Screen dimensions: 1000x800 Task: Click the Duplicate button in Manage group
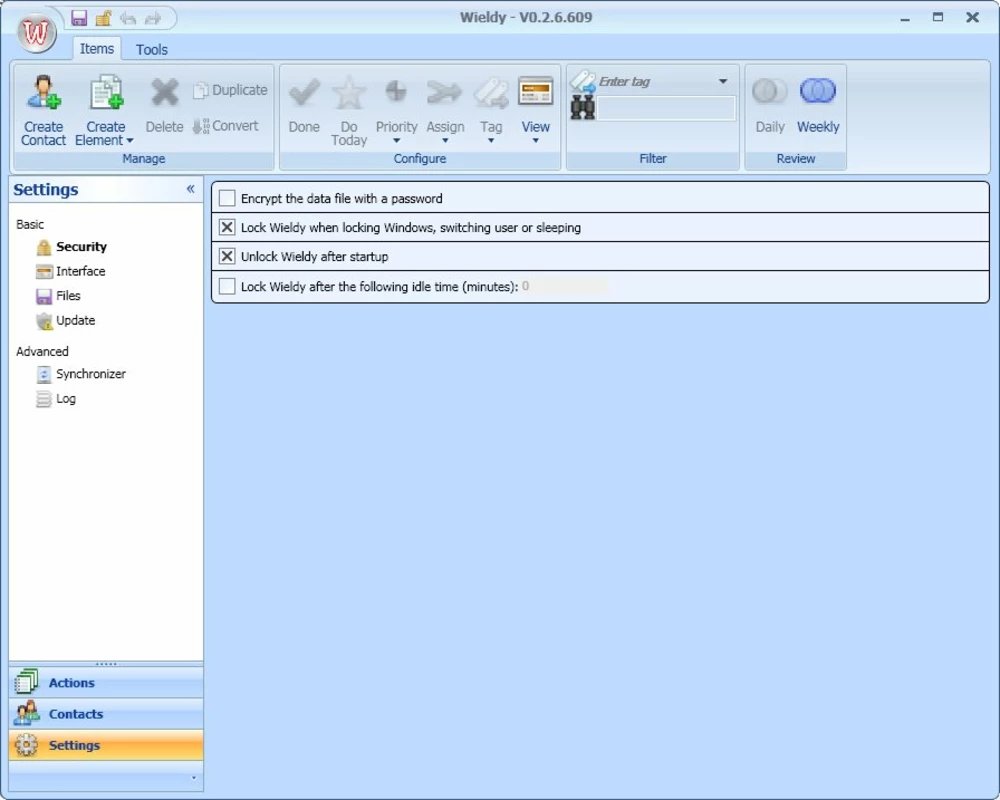click(x=230, y=90)
